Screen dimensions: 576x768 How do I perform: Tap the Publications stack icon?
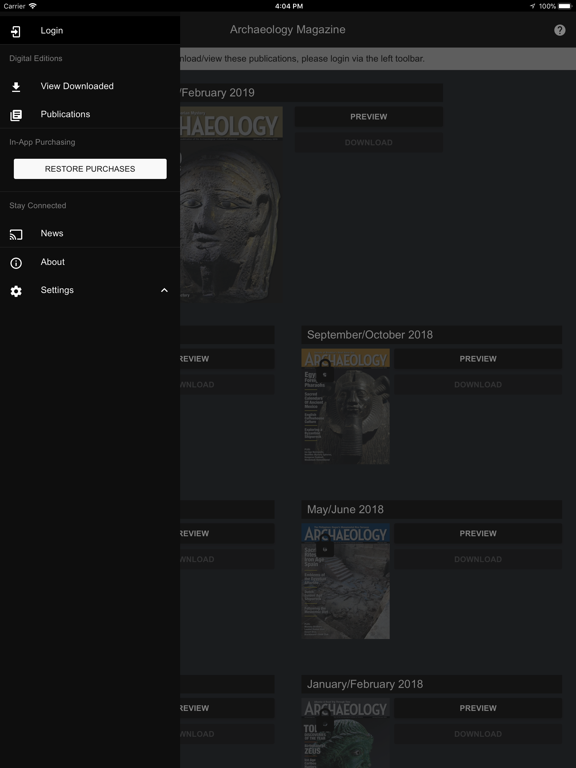tap(16, 115)
